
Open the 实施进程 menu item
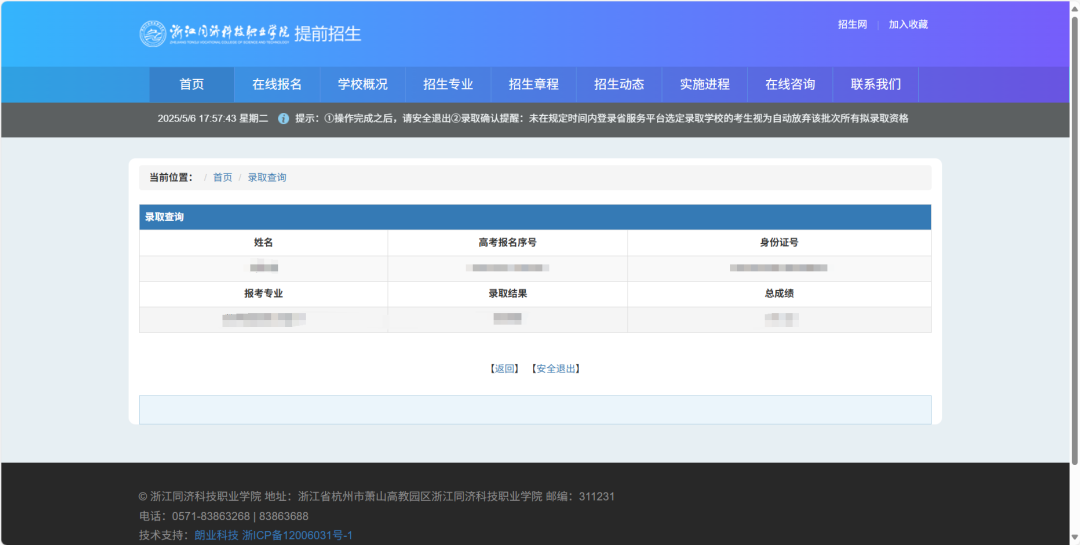pos(704,84)
